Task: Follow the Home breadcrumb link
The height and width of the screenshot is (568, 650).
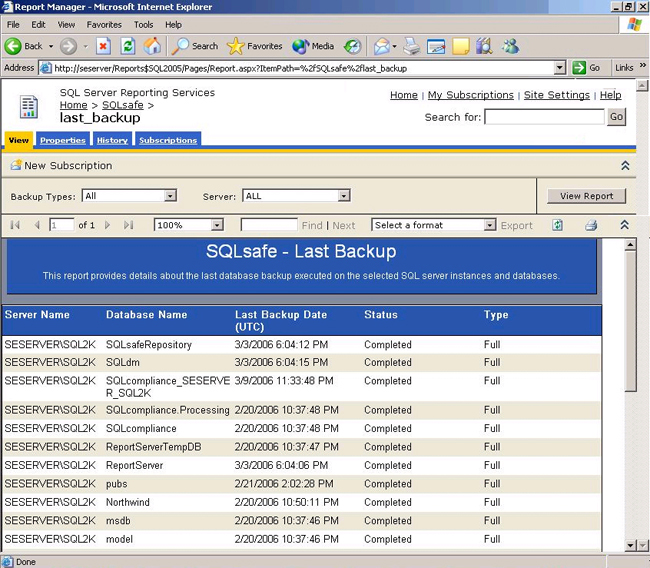Action: [x=73, y=105]
